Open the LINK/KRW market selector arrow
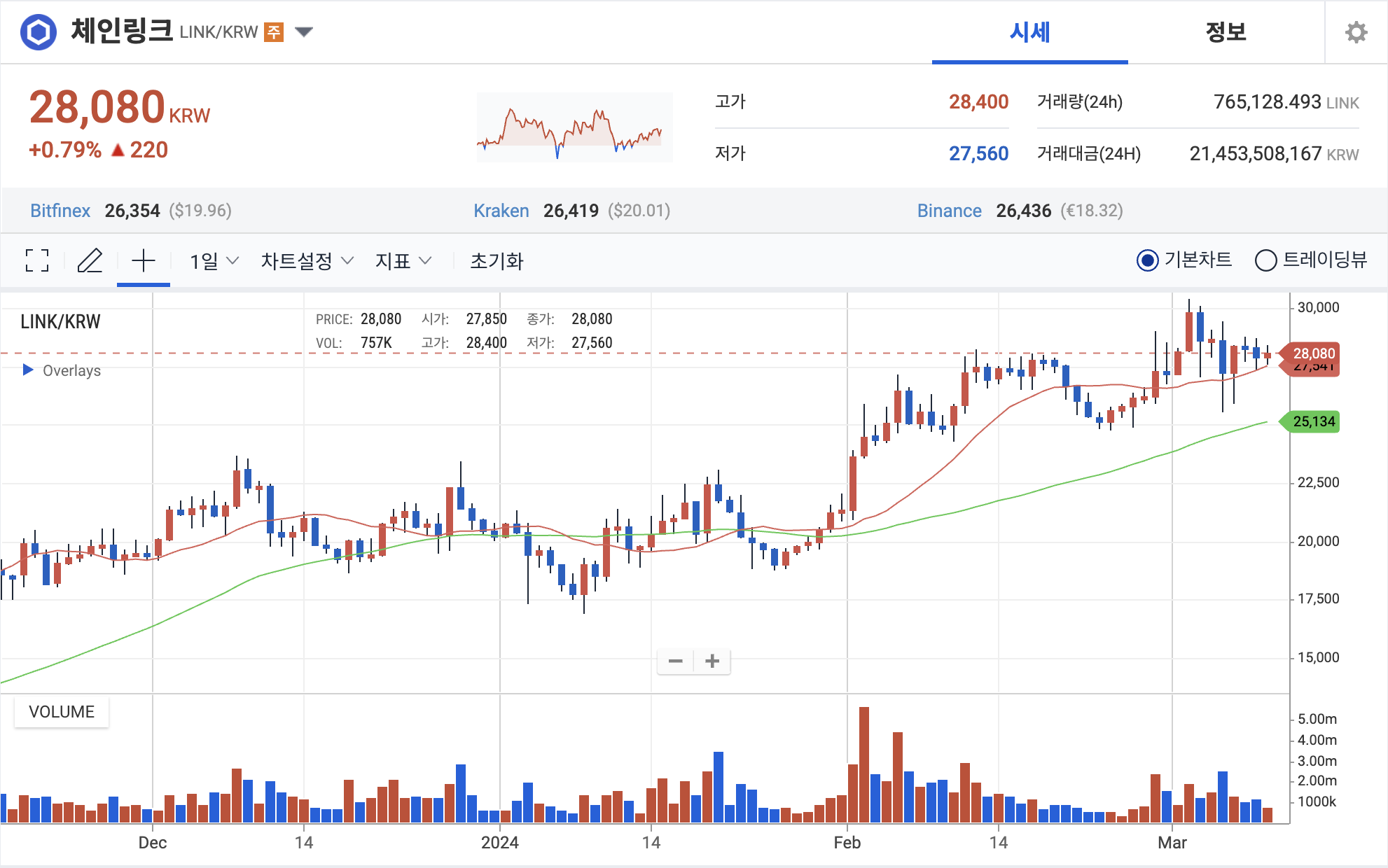 (x=304, y=32)
